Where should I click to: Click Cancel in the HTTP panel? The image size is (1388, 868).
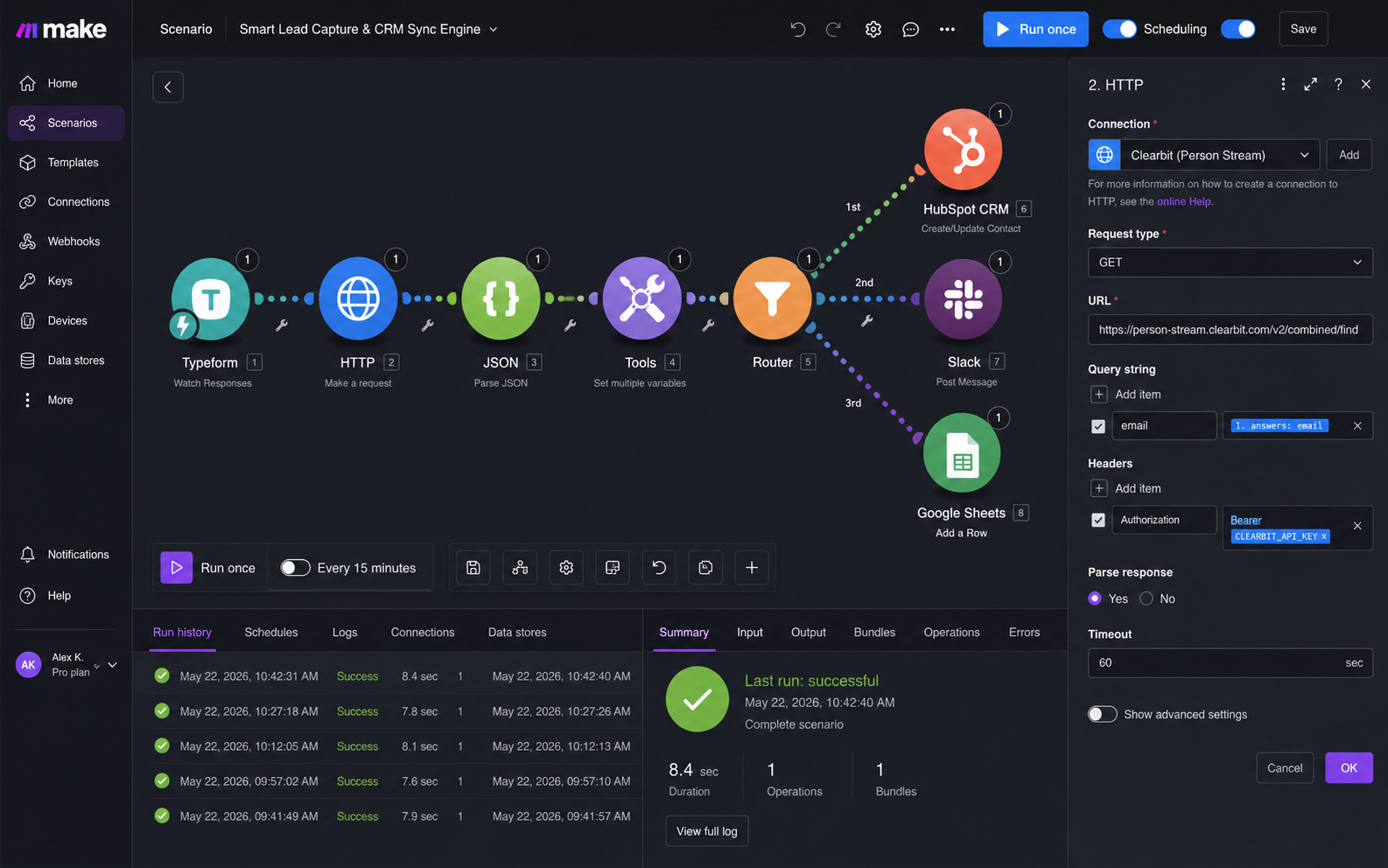tap(1285, 768)
